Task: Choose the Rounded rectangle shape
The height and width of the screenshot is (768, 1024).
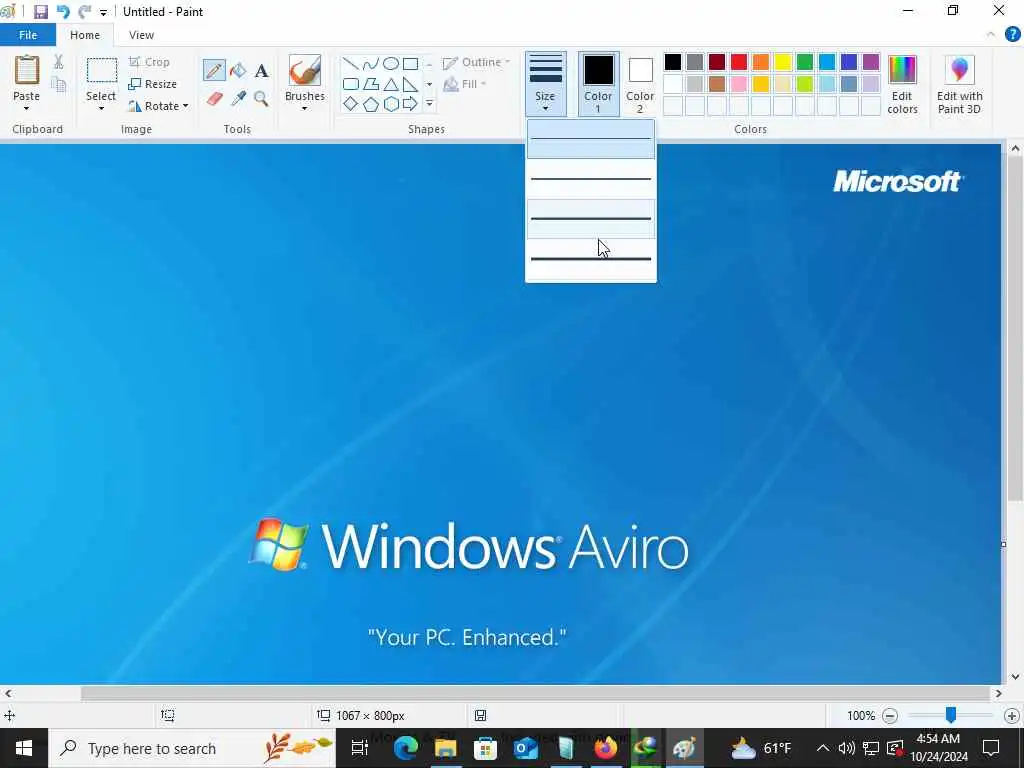Action: (351, 84)
